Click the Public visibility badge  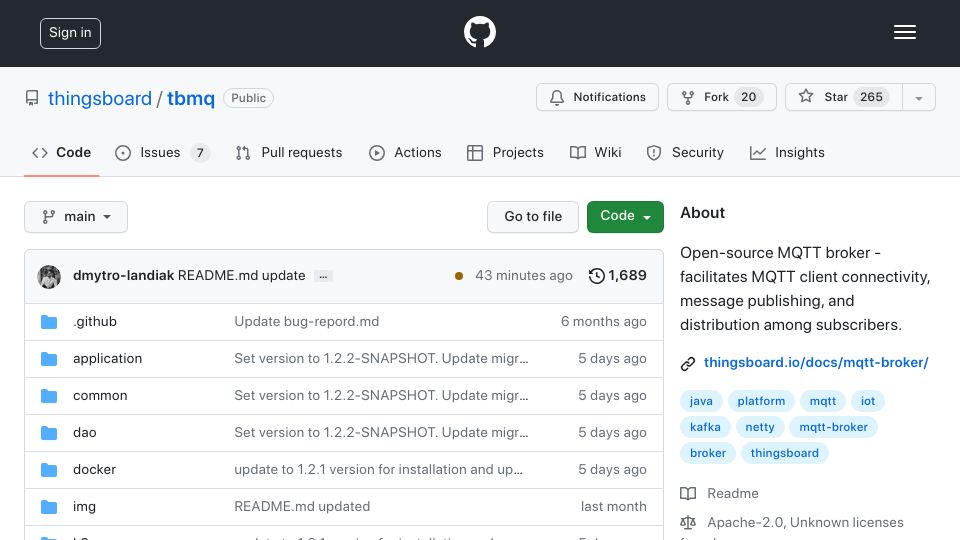(249, 98)
